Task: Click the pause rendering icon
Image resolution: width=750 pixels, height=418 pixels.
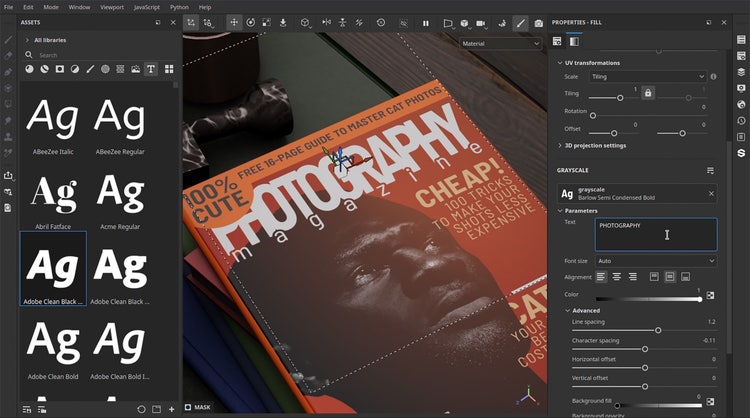Action: coord(425,22)
